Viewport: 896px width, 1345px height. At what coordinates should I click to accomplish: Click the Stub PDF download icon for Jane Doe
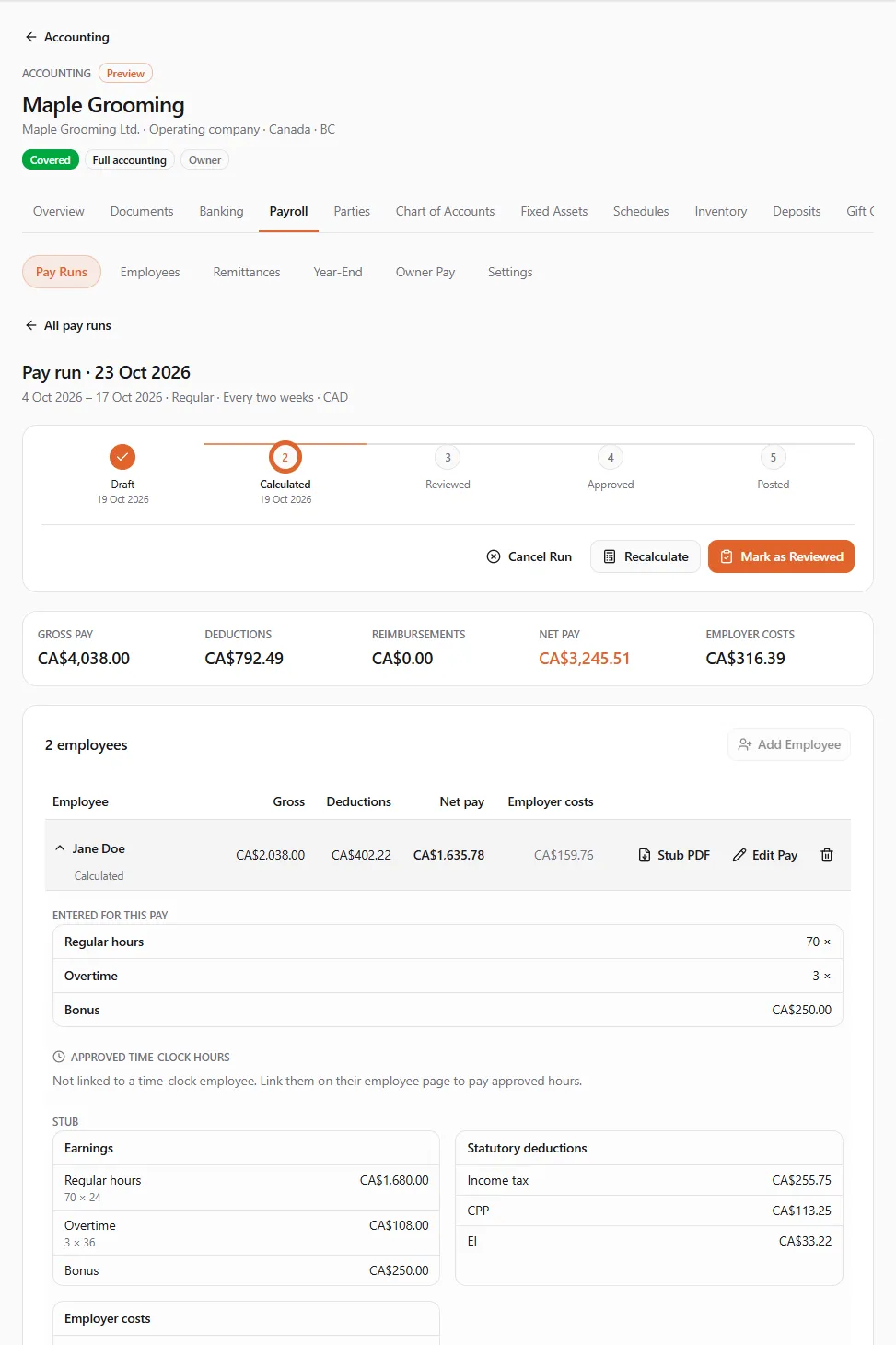click(x=645, y=855)
